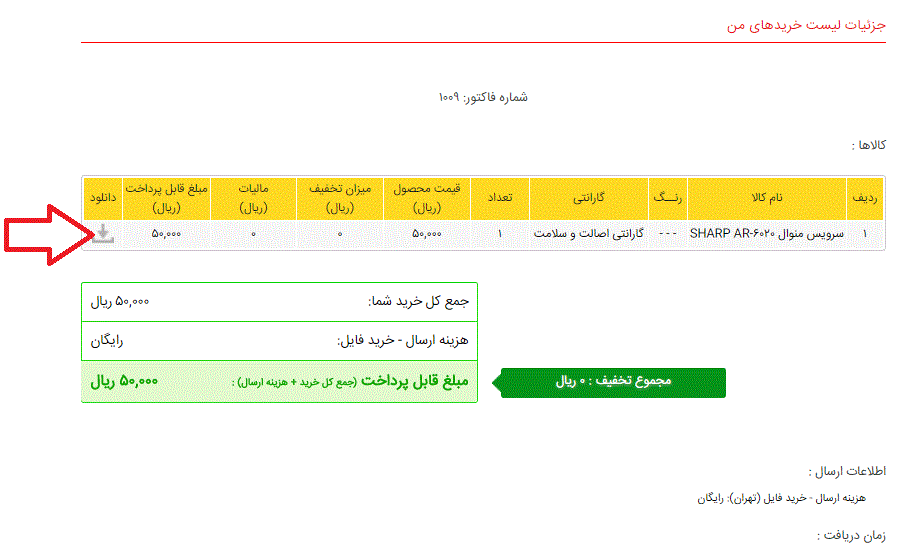The width and height of the screenshot is (897, 545).
Task: Click the 'نام کالا' column header
Action: [x=767, y=198]
